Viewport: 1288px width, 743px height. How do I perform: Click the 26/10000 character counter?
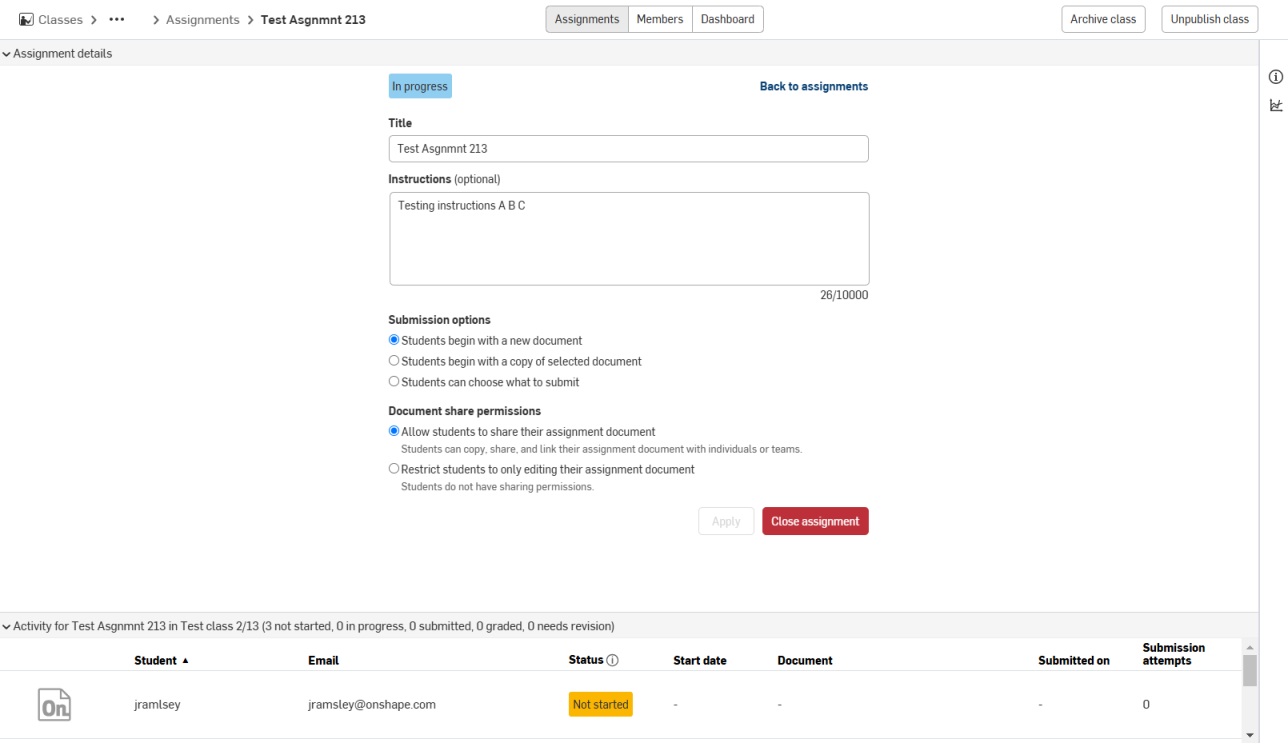coord(844,296)
